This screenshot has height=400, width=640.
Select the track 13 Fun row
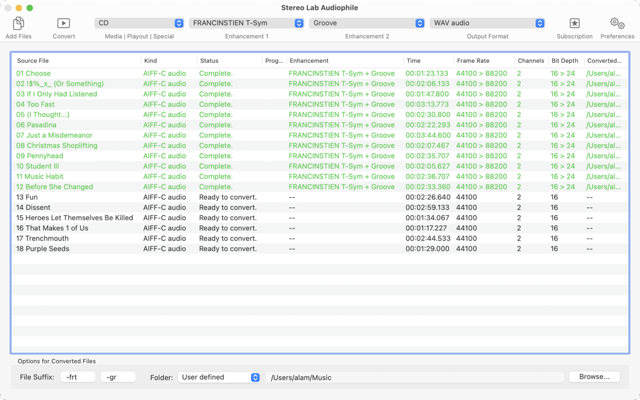[200, 197]
